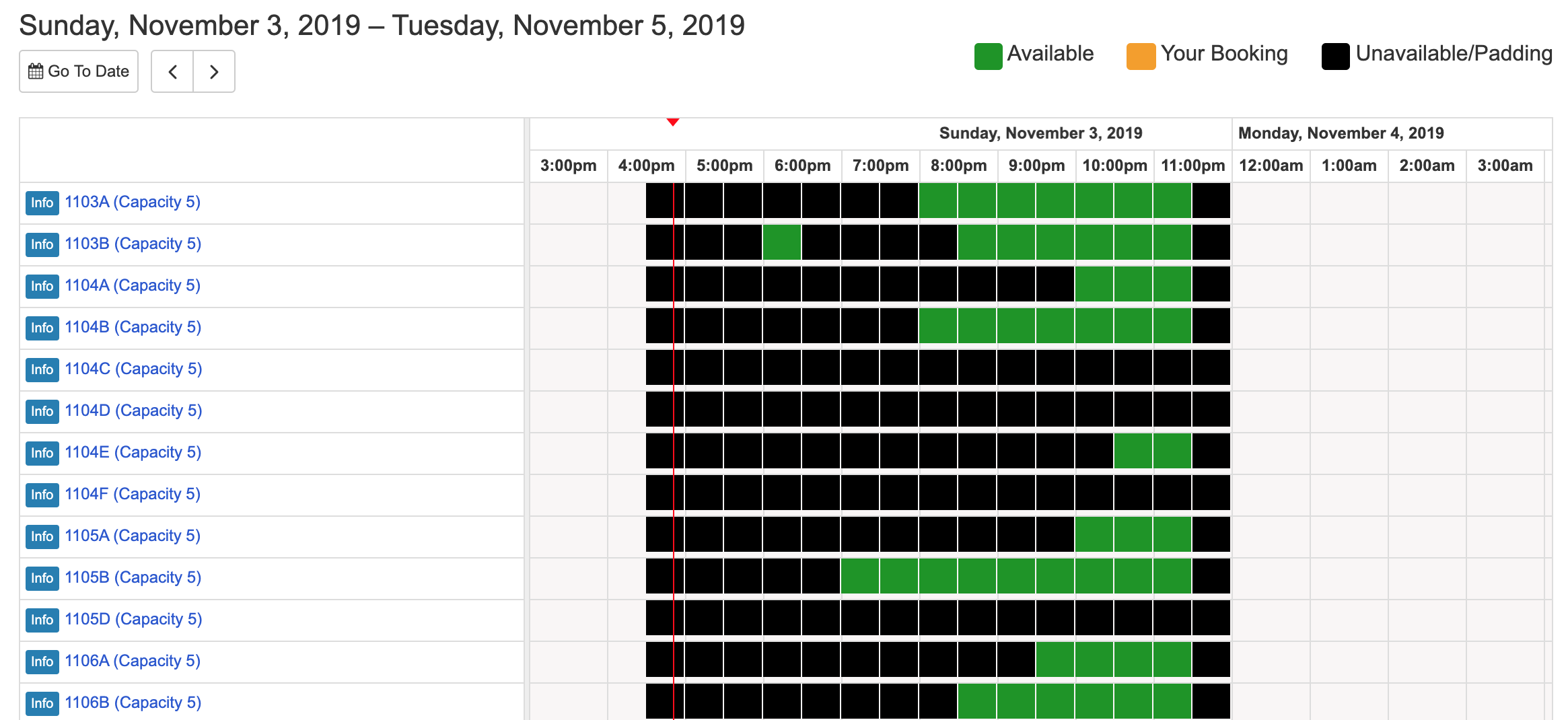Open the 1106A (Capacity 5) room link

tap(133, 661)
